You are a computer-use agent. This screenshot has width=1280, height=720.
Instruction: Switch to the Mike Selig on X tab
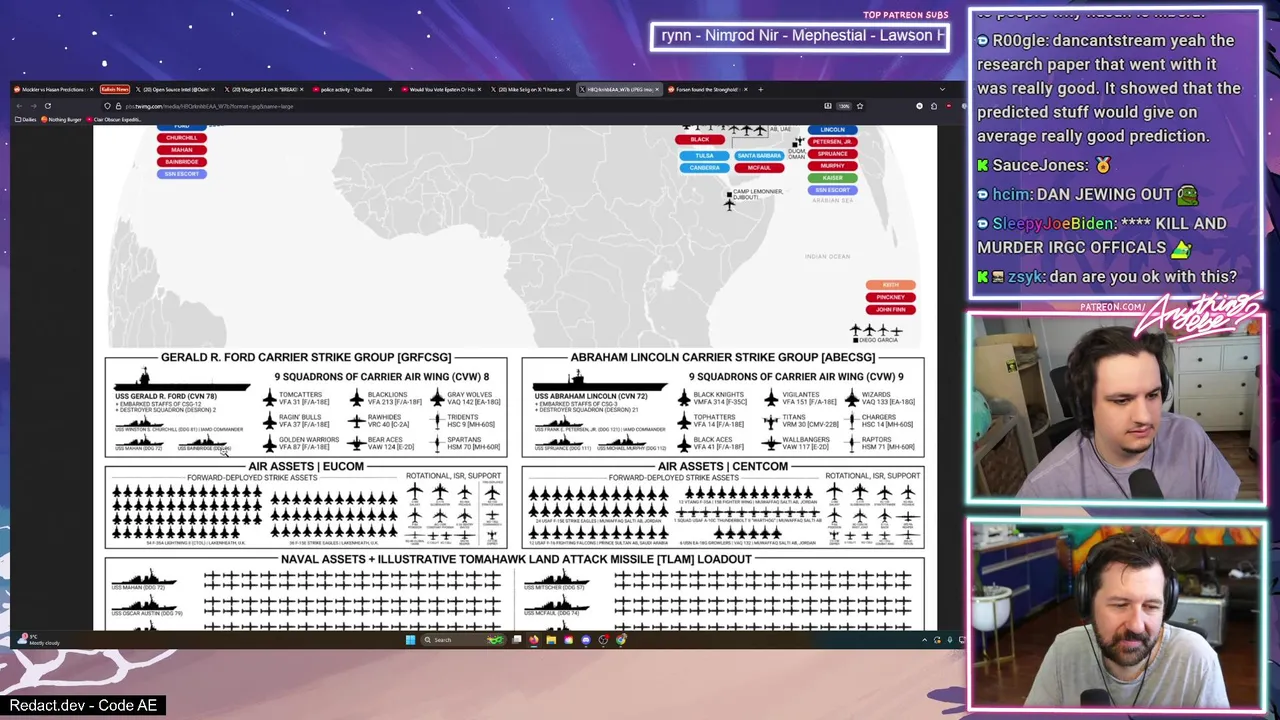[x=531, y=89]
